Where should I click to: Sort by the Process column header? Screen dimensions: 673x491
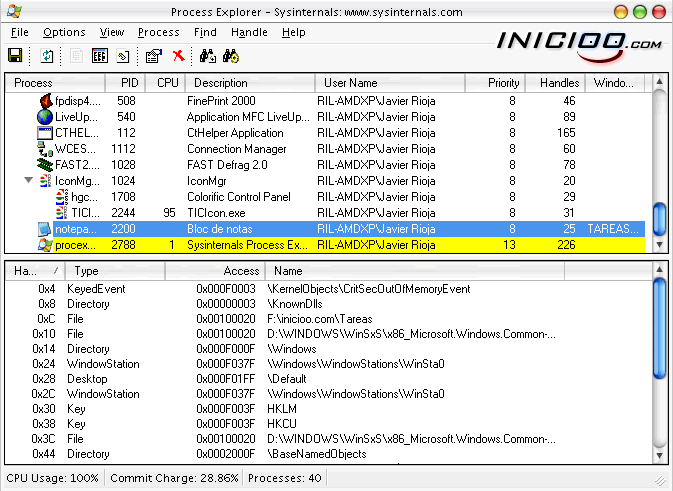click(x=55, y=83)
